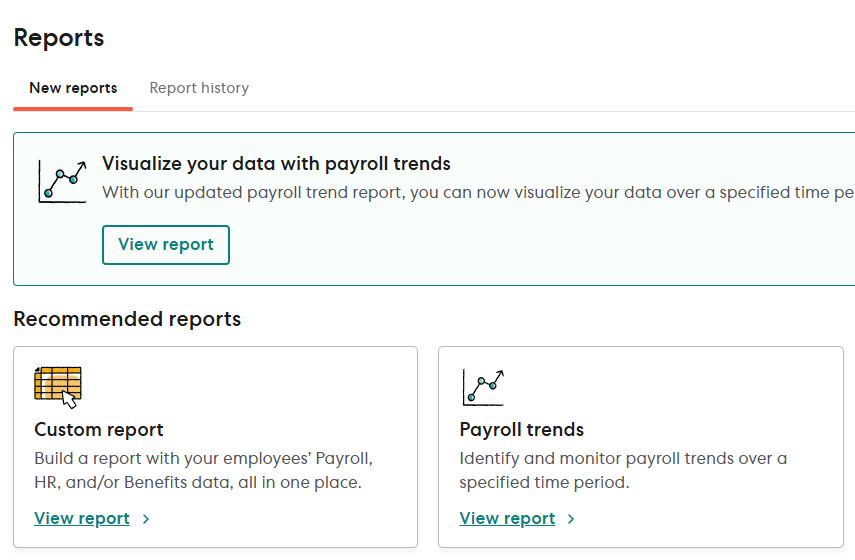Click the Payroll trends card chart icon
Screen dimensions: 855x560
[x=483, y=386]
